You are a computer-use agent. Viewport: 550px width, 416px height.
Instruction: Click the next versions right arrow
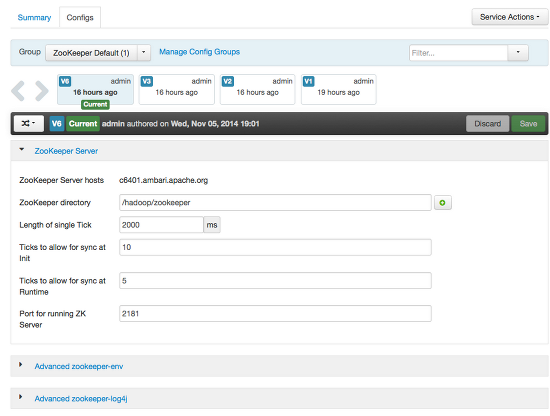click(42, 91)
